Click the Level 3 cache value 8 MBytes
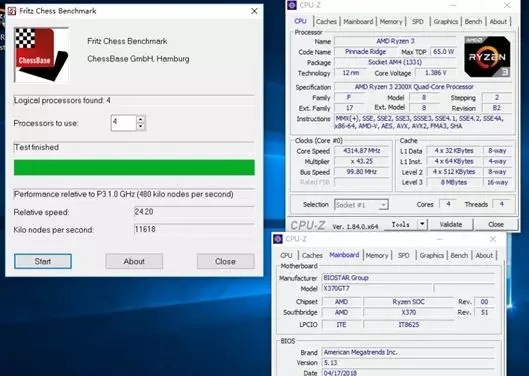This screenshot has height=376, width=529. (454, 182)
